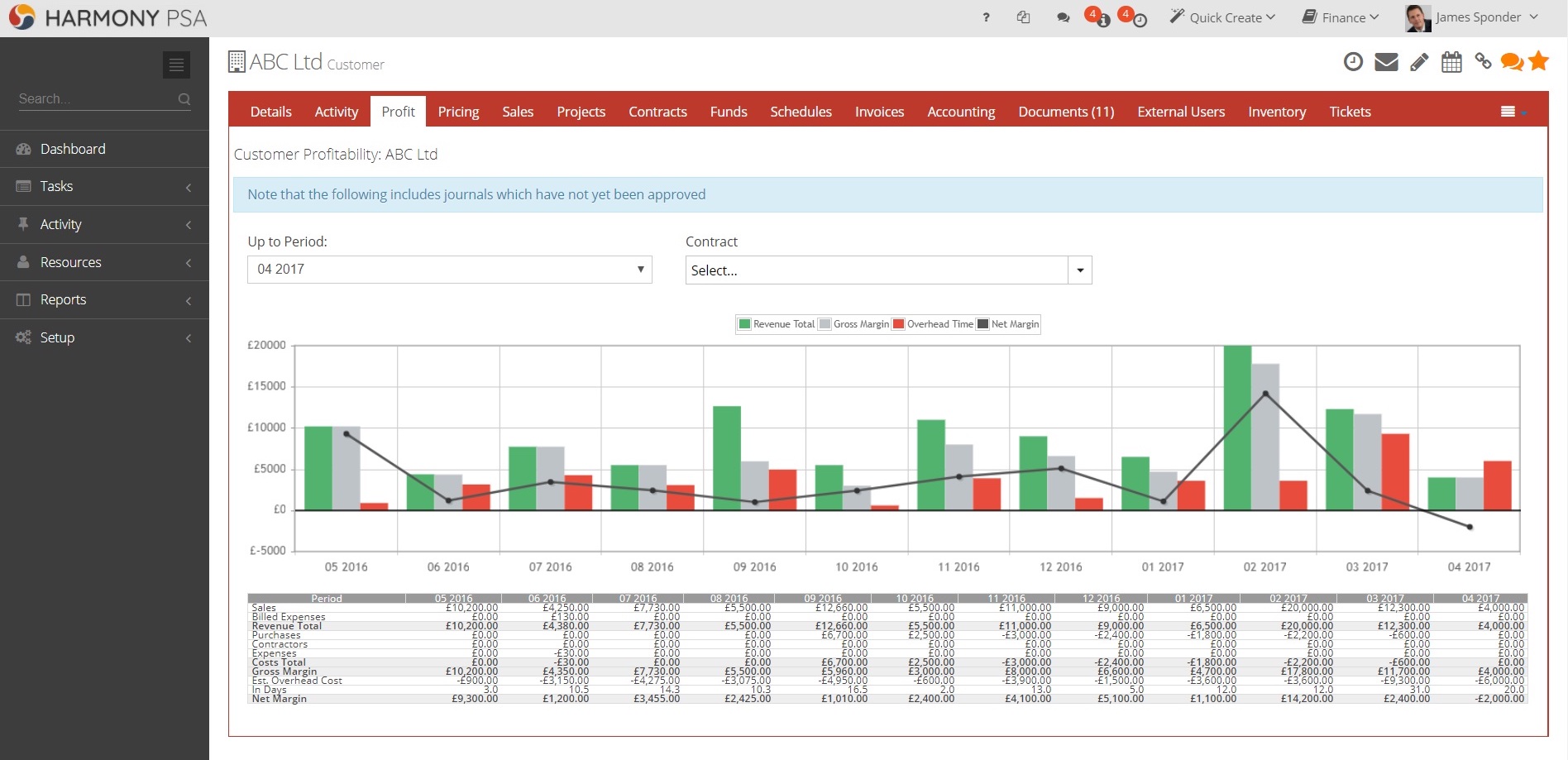Switch to the Pricing tab
The image size is (1568, 760).
458,112
